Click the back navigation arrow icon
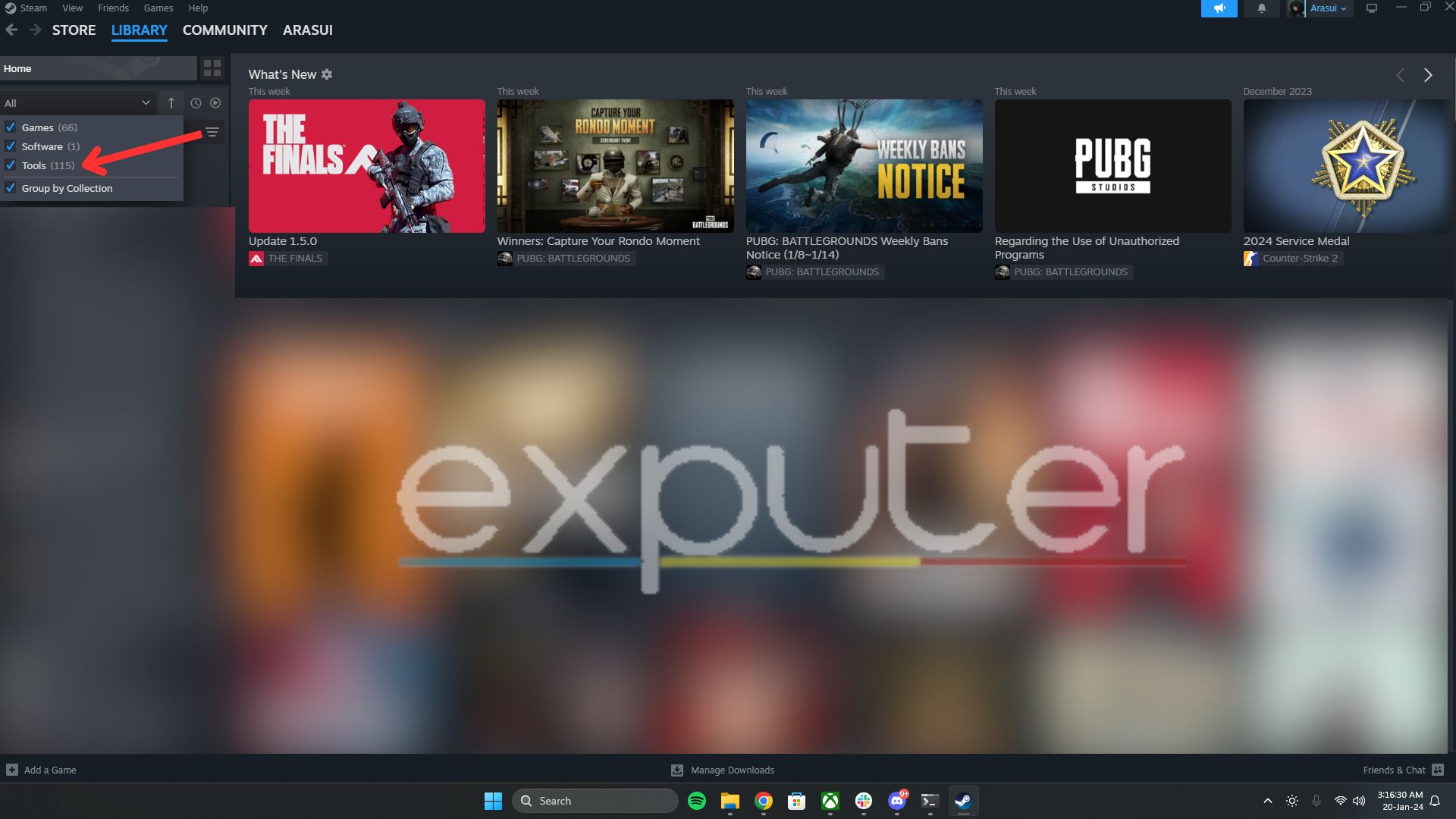The width and height of the screenshot is (1456, 819). (x=11, y=30)
